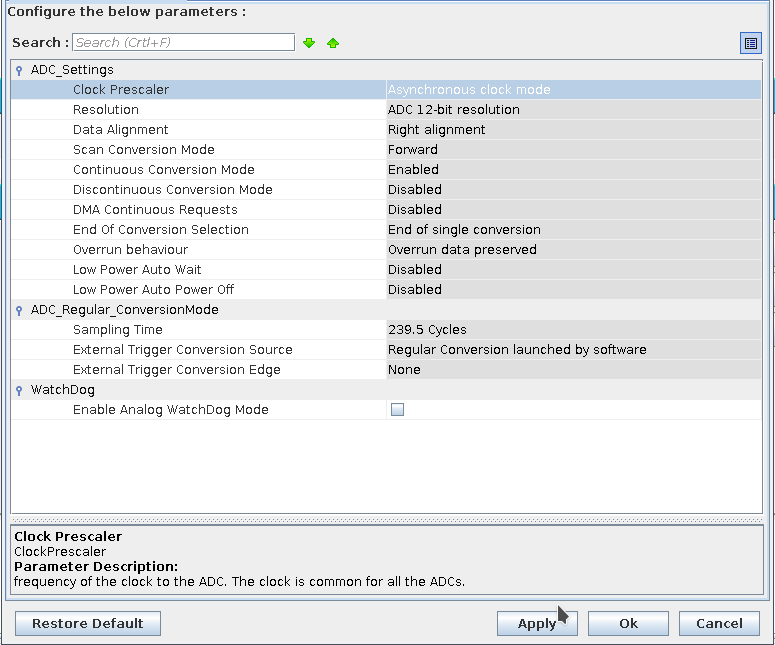Confirm with the Ok button

(628, 623)
